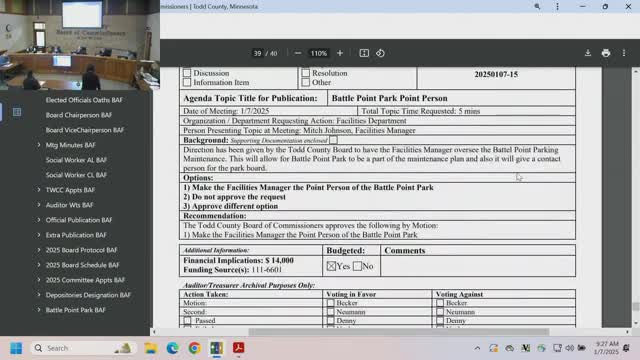Jump to Battle Point Park BAF bookmark
Viewport: 640px width, 360px height.
[x=76, y=310]
